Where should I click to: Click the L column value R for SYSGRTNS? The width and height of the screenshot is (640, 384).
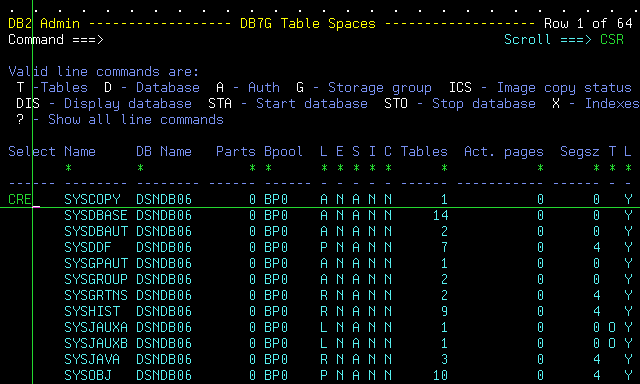click(324, 295)
